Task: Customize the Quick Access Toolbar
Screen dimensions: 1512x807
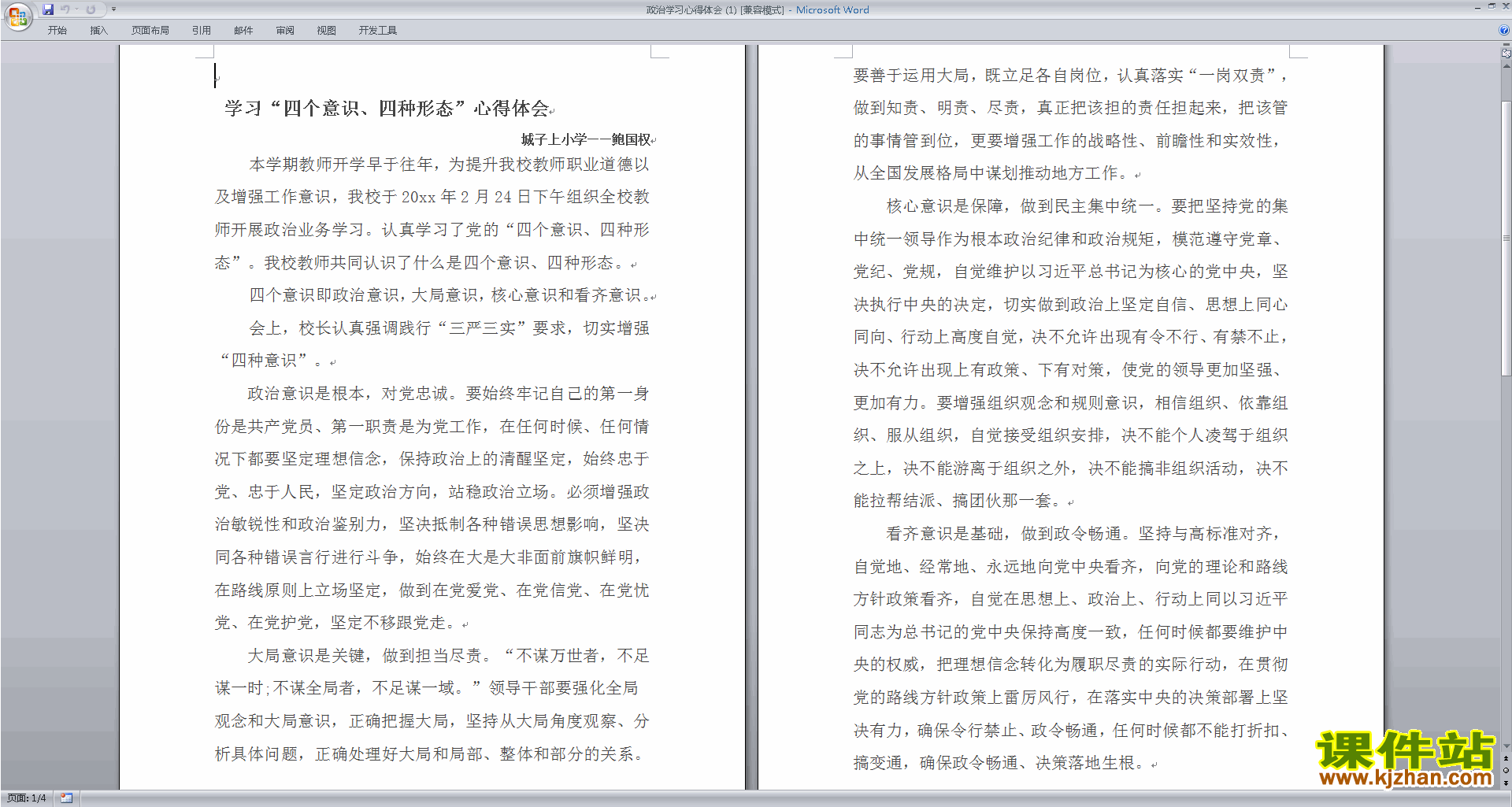Action: coord(113,9)
